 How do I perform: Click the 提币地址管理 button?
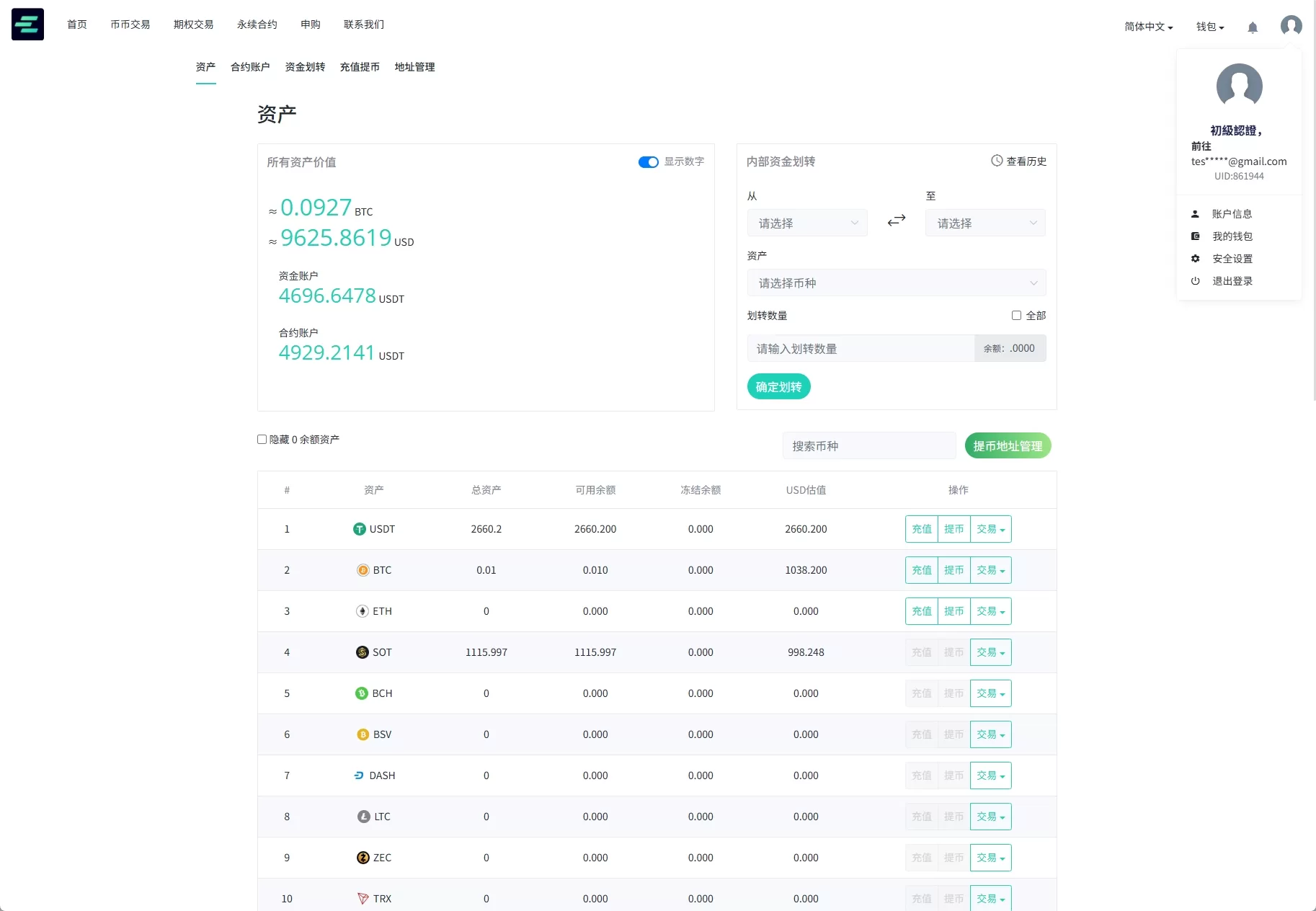(x=1007, y=446)
